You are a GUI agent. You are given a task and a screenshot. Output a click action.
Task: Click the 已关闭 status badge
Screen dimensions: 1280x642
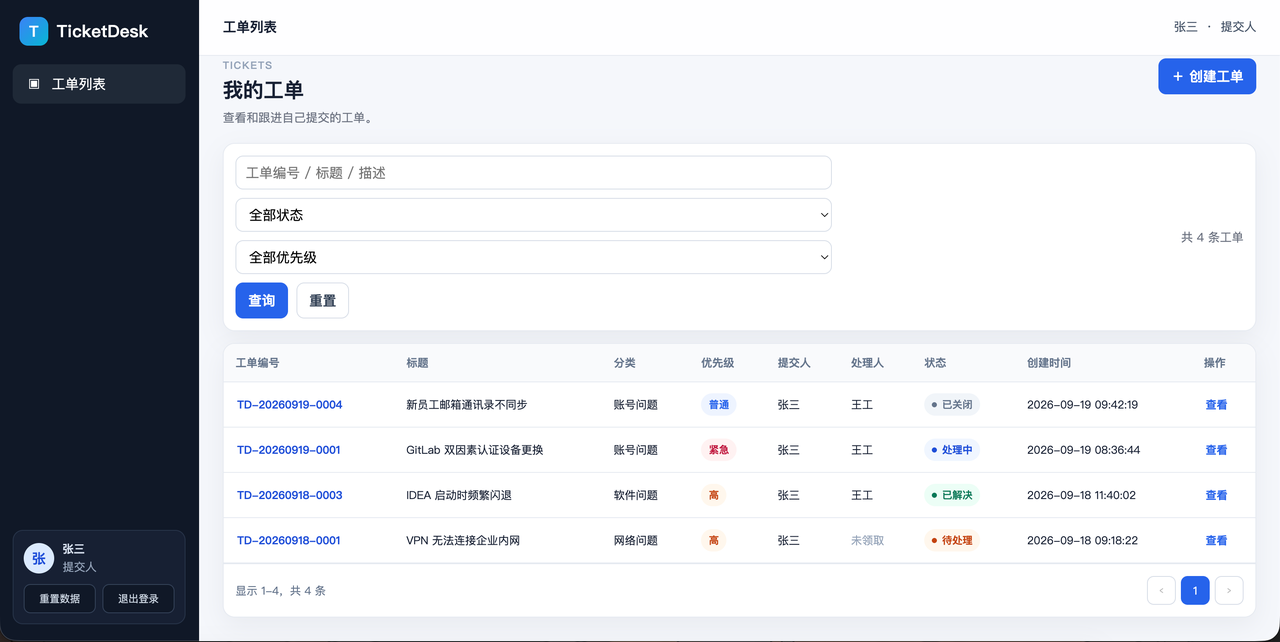click(x=952, y=405)
